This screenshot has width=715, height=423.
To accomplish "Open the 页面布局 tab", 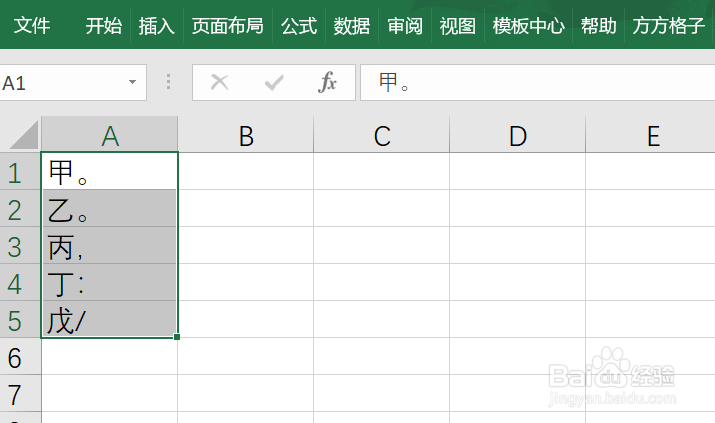I will pos(227,26).
